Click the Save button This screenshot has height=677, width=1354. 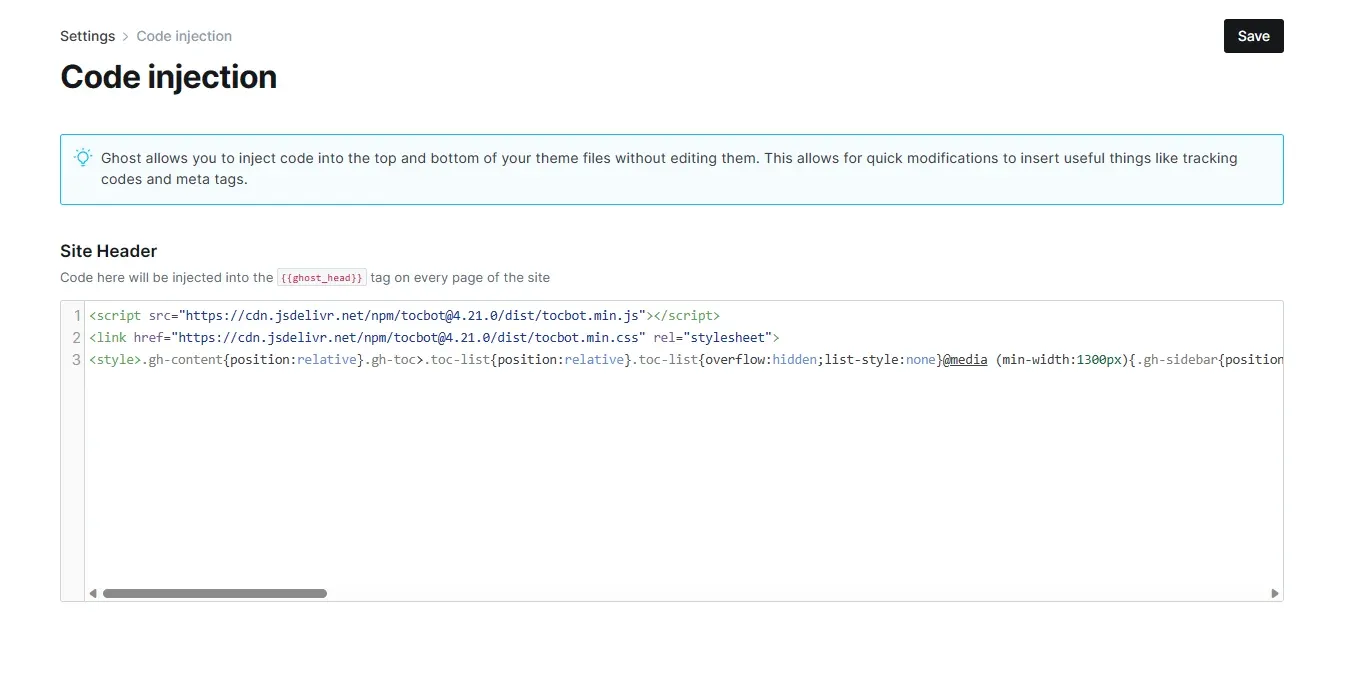click(1253, 36)
